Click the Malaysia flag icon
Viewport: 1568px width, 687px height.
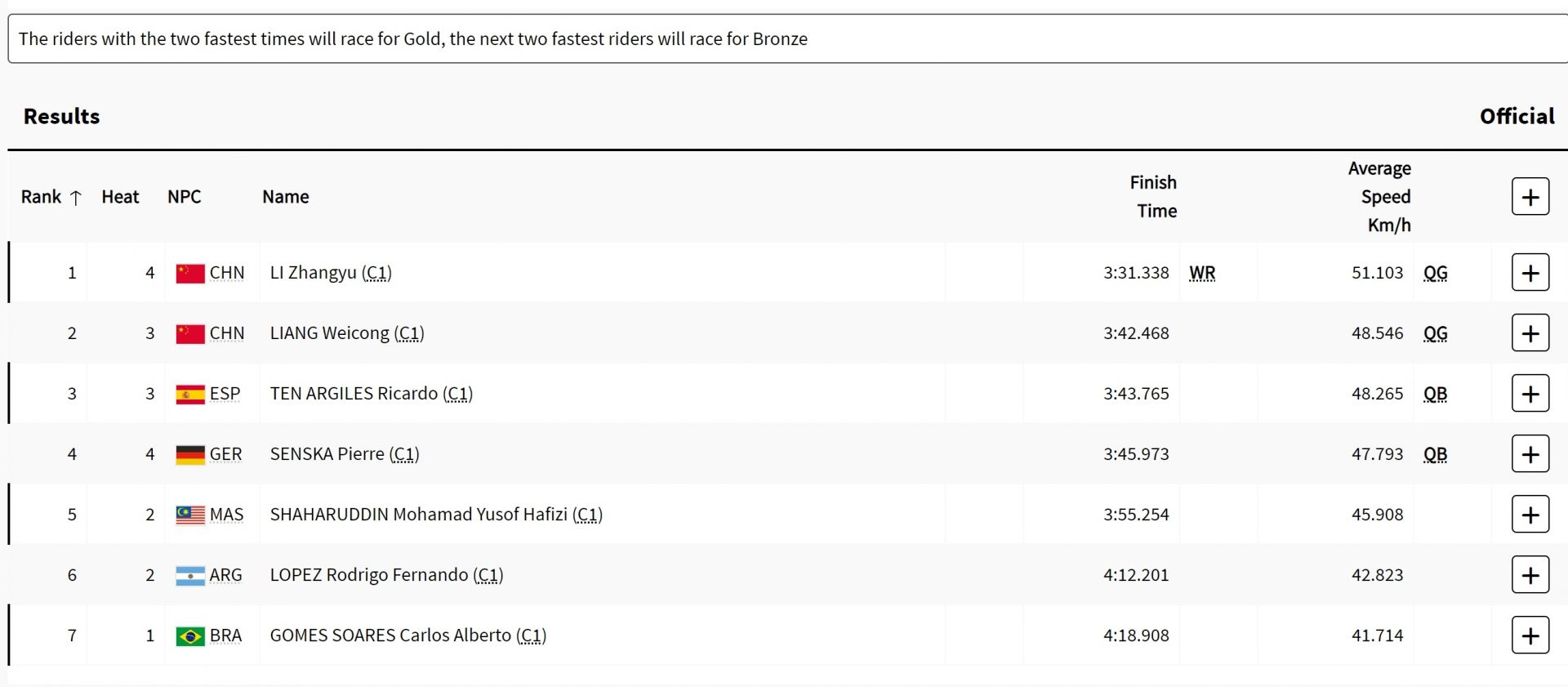190,515
